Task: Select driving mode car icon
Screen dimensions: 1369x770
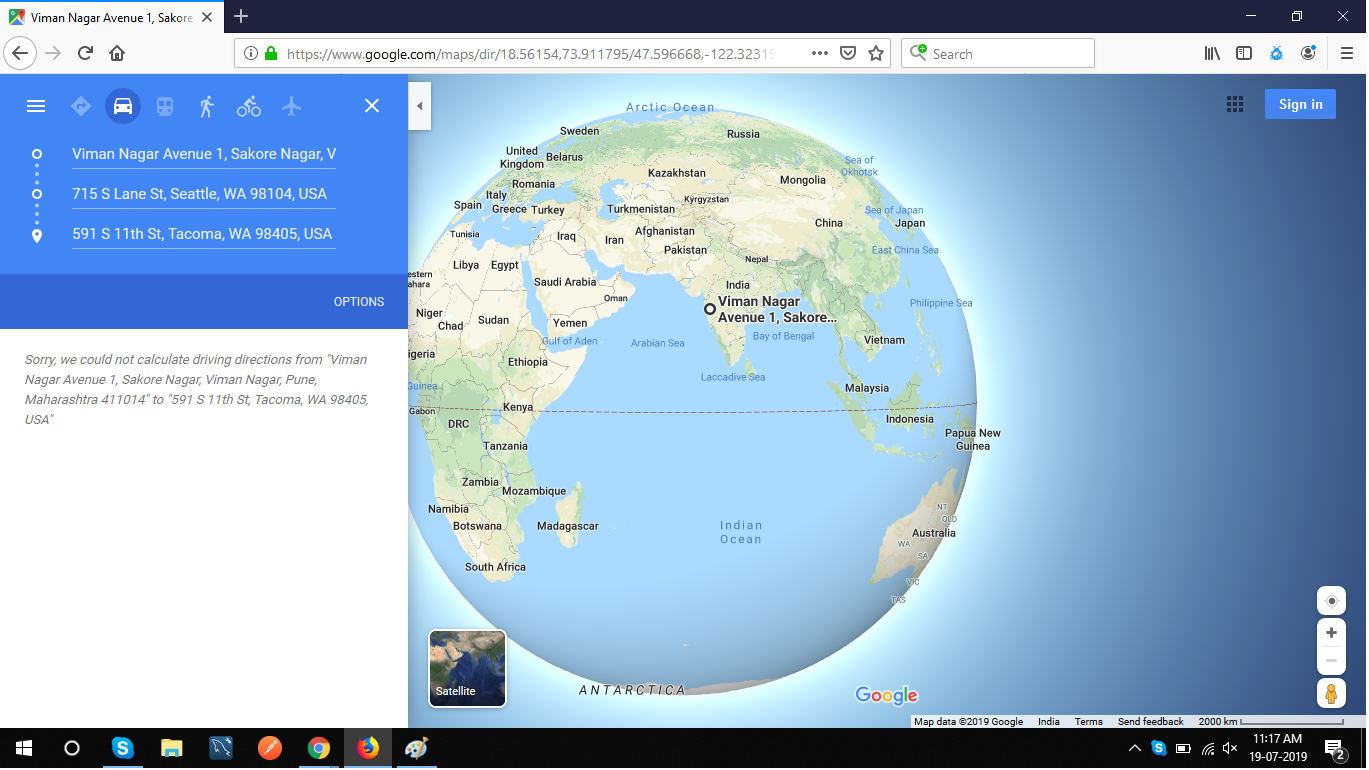Action: click(123, 106)
